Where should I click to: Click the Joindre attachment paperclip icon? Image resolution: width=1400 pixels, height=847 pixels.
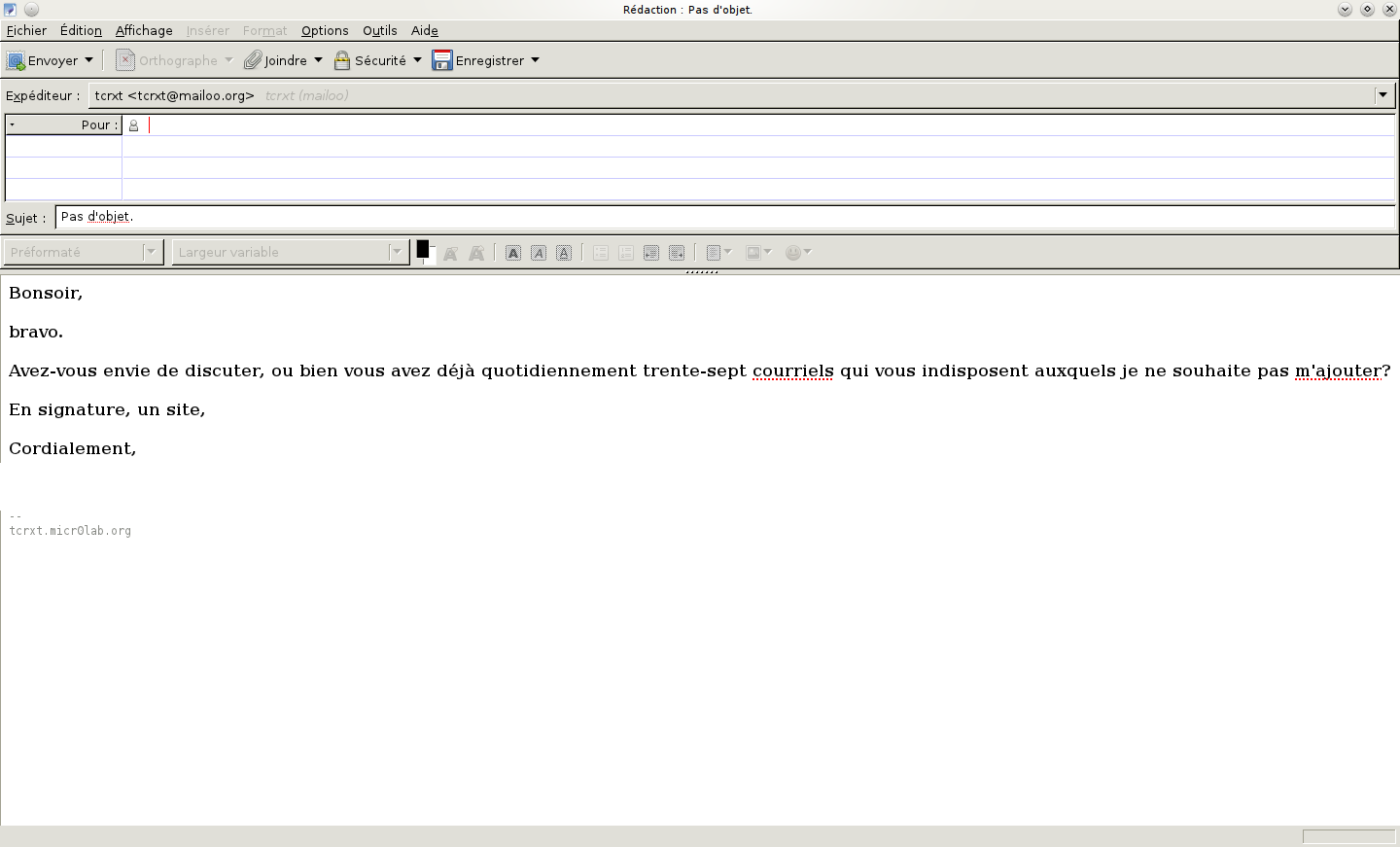pos(253,60)
